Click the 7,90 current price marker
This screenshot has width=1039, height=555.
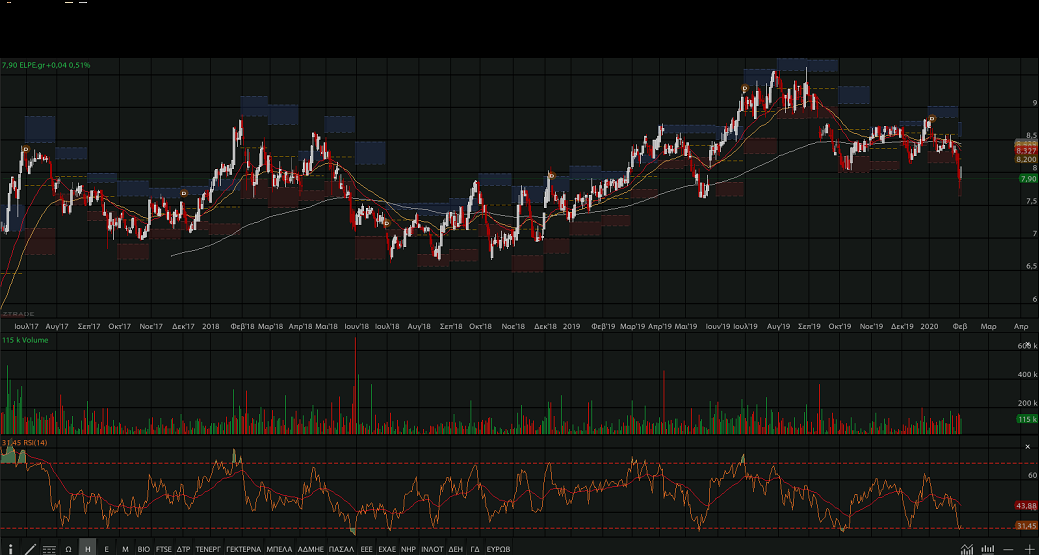coord(1026,178)
